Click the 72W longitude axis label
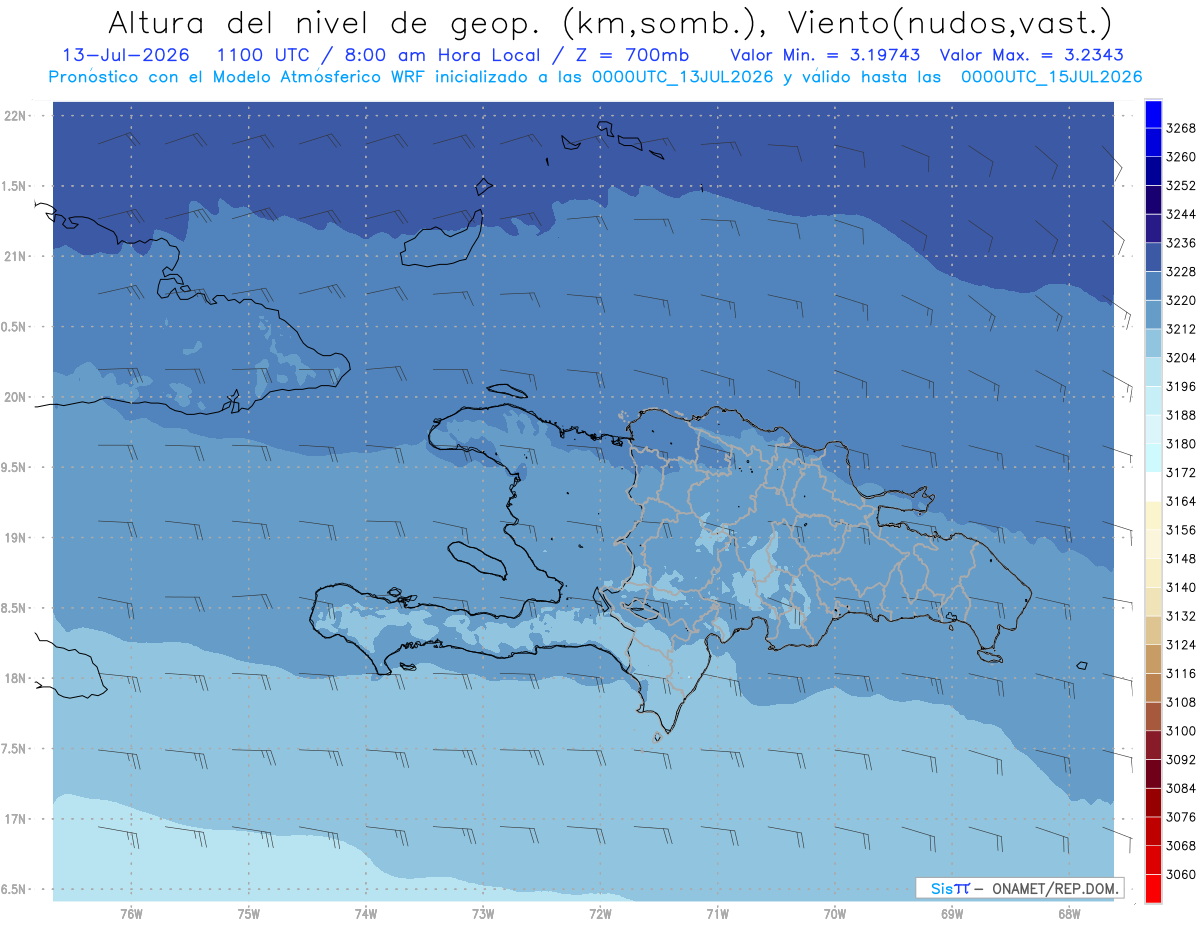Image resolution: width=1200 pixels, height=927 pixels. [600, 914]
